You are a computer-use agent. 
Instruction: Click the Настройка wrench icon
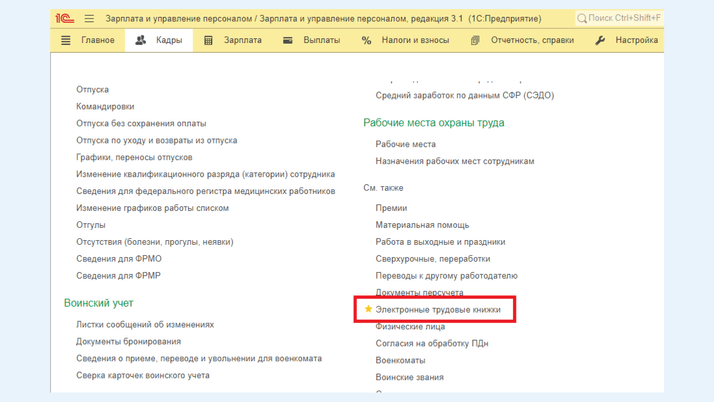point(600,41)
